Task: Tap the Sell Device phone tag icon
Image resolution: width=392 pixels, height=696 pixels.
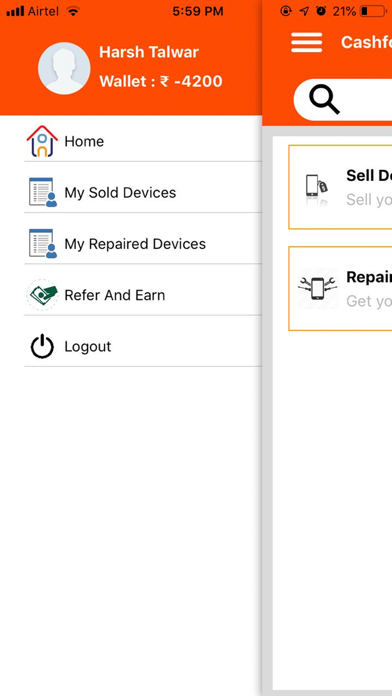Action: click(317, 190)
